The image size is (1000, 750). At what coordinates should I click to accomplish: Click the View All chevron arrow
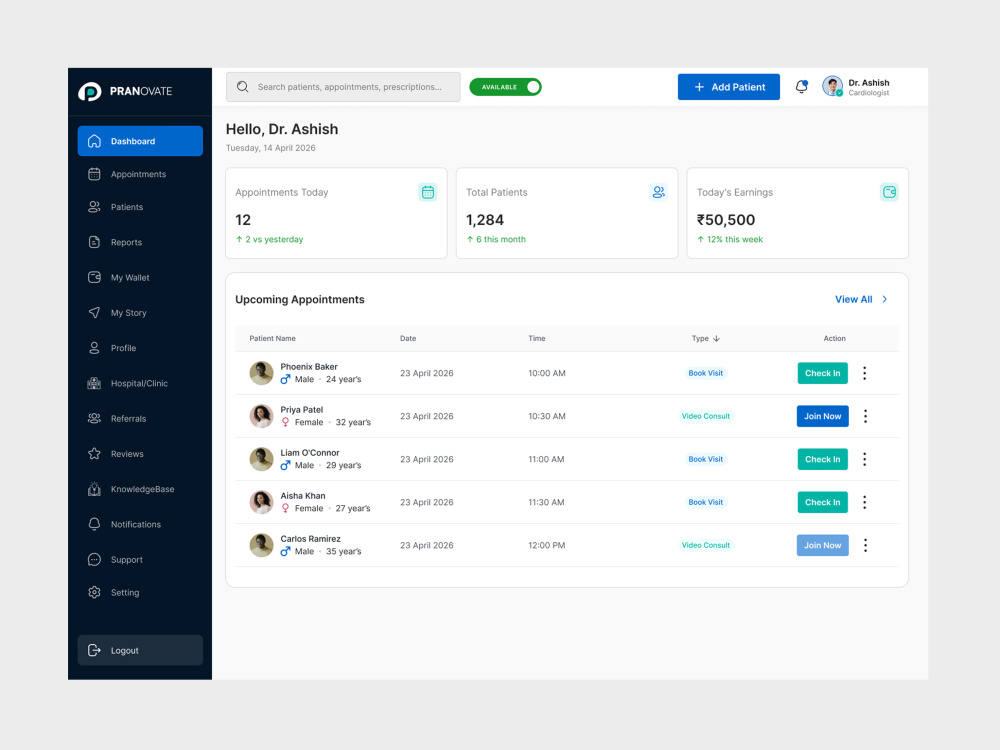point(885,299)
